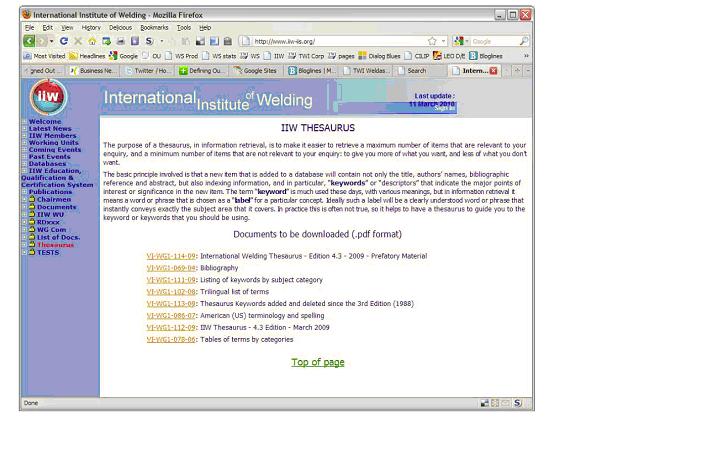Click the Google search box

point(494,41)
